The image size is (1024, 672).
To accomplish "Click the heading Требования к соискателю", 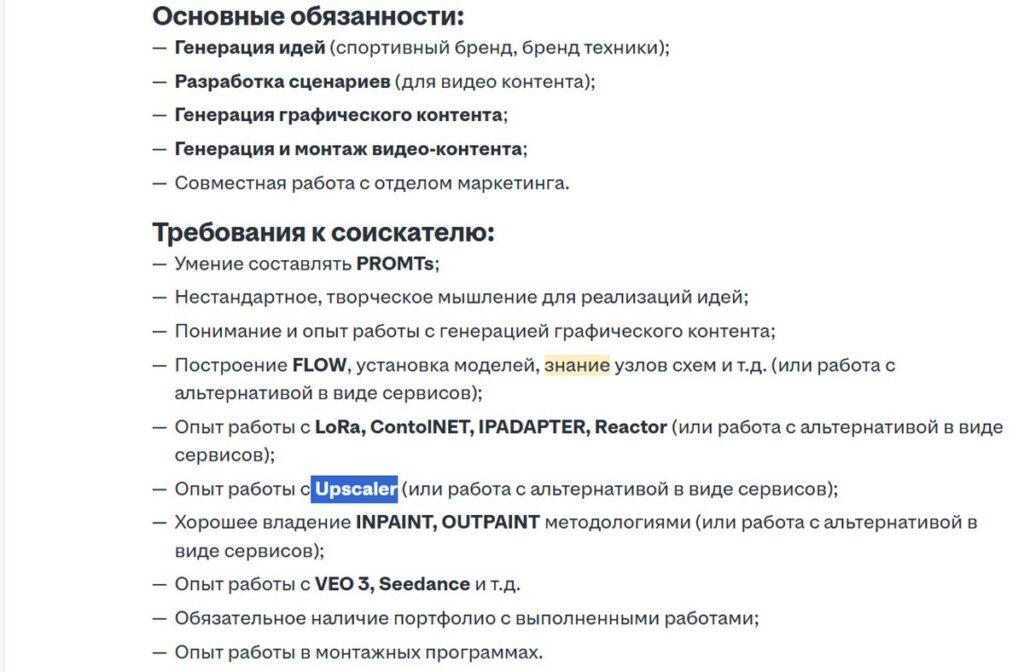I will click(x=323, y=232).
